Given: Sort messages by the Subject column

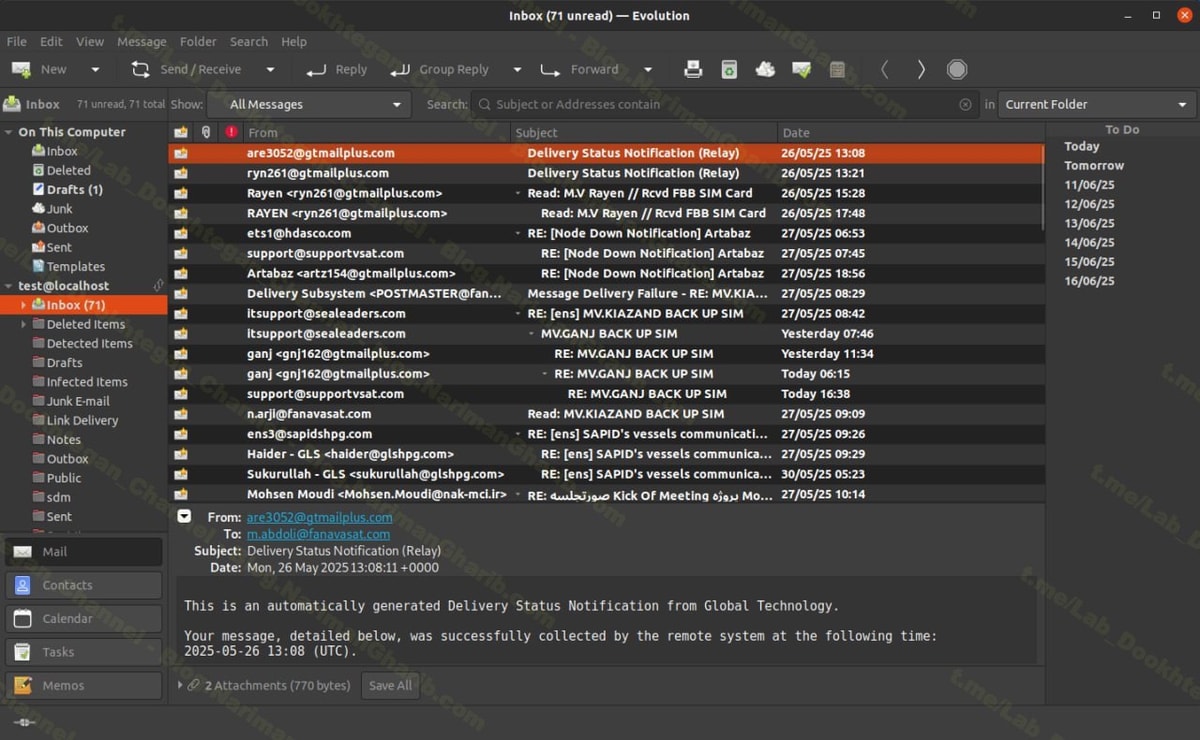Looking at the screenshot, I should point(644,132).
